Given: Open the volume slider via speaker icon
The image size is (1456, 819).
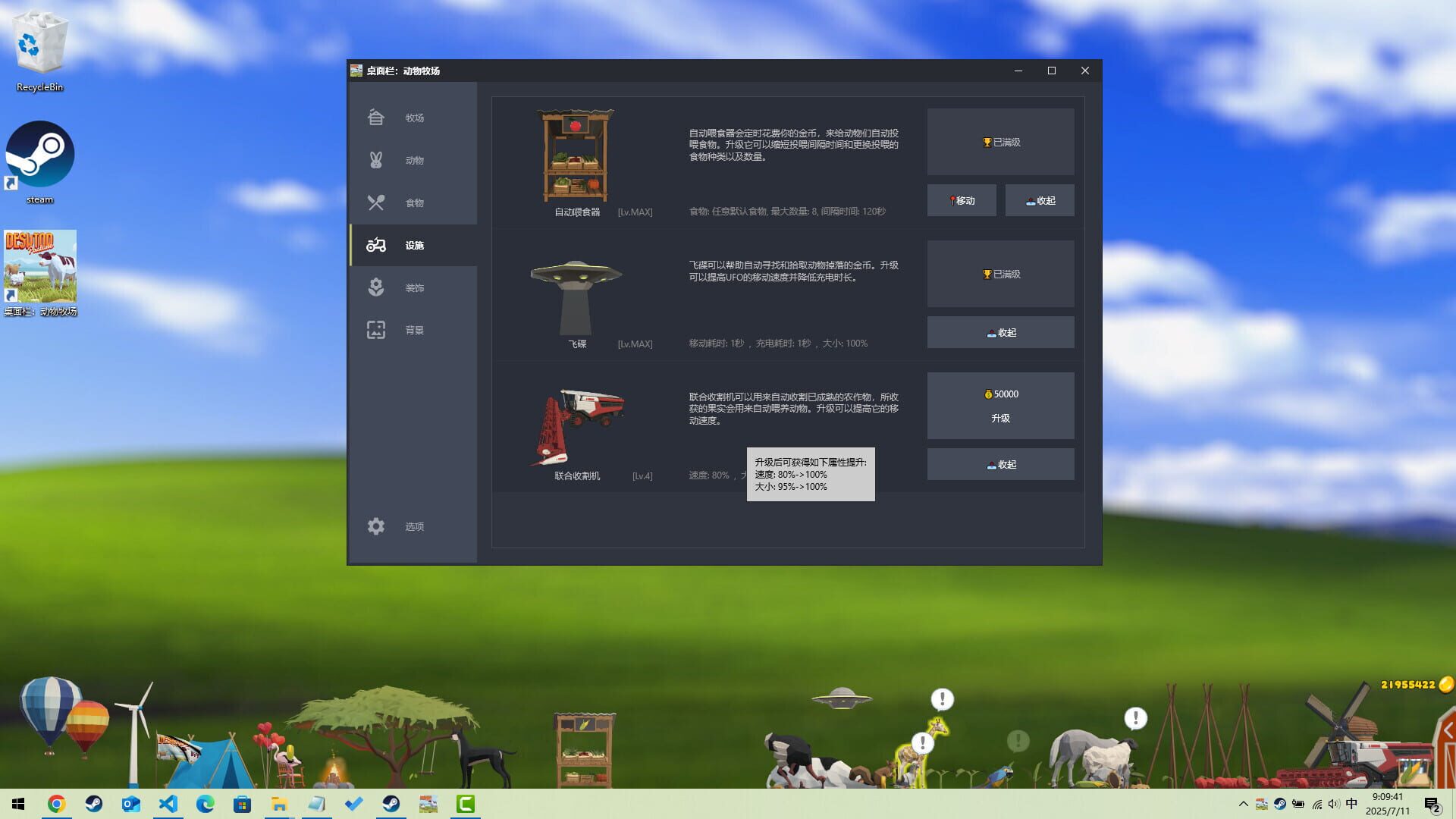Looking at the screenshot, I should [x=1333, y=803].
